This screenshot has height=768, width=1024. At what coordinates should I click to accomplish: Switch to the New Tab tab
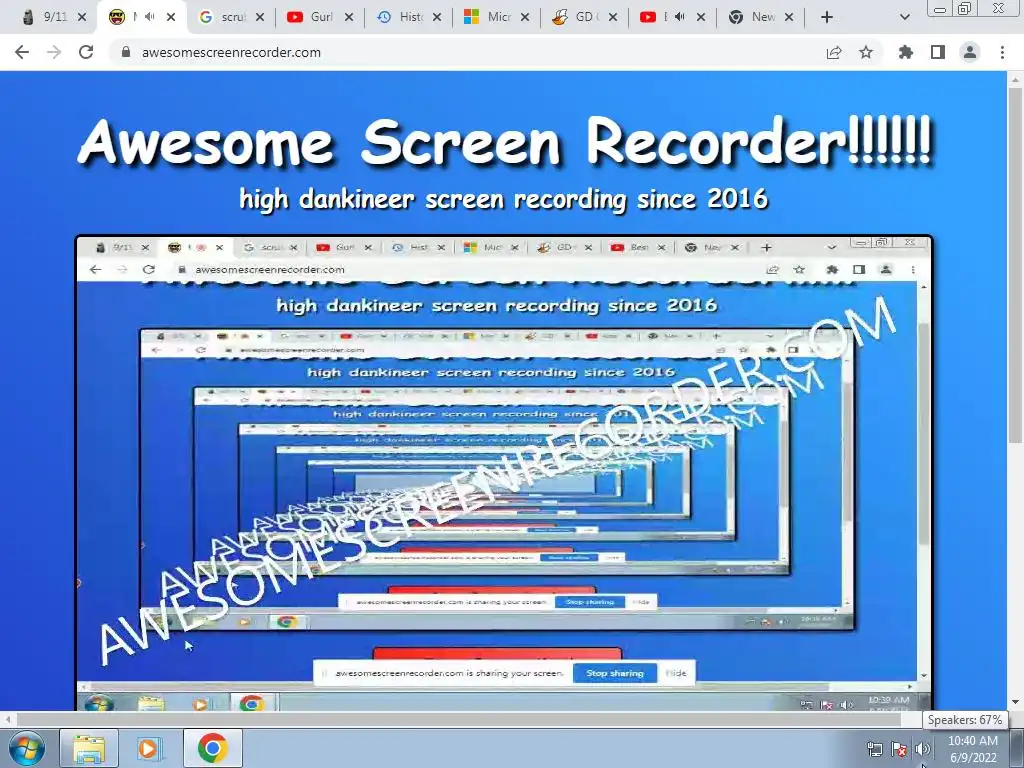pyautogui.click(x=756, y=17)
